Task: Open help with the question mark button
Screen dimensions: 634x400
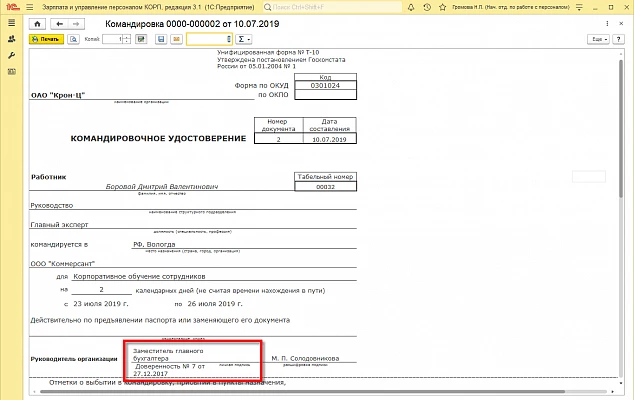Action: (618, 39)
